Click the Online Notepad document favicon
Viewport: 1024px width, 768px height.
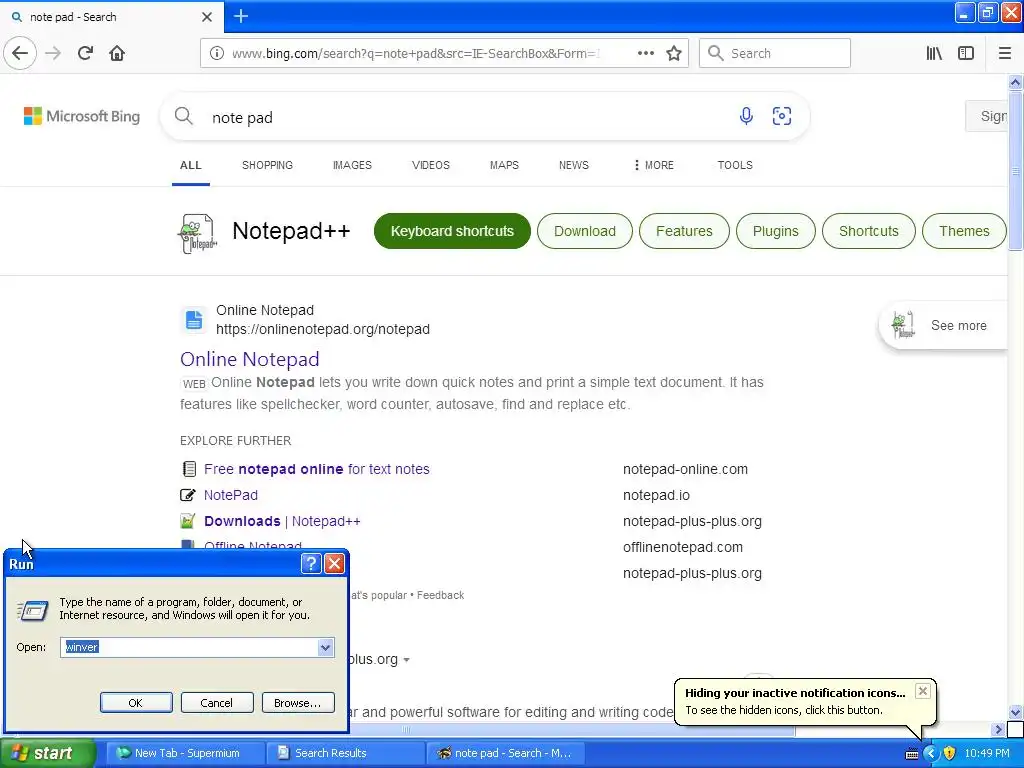(194, 320)
